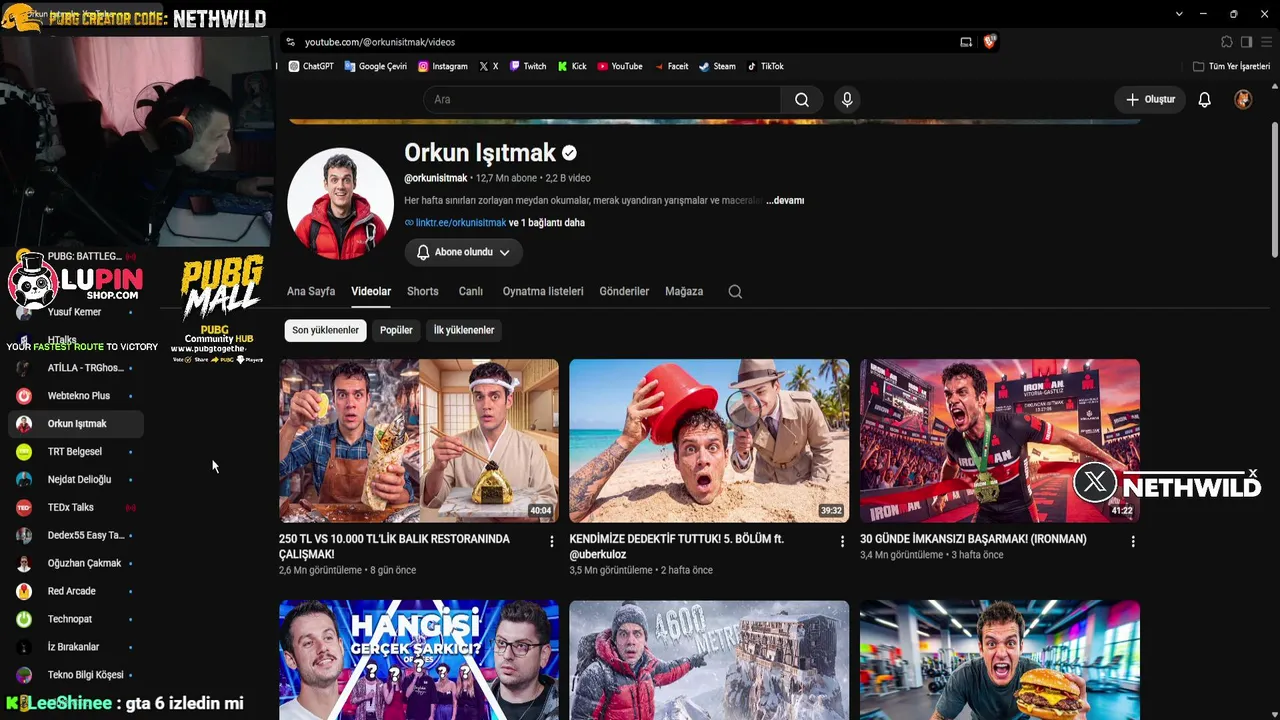This screenshot has width=1280, height=720.
Task: Click the Oluştur create button
Action: click(1150, 100)
